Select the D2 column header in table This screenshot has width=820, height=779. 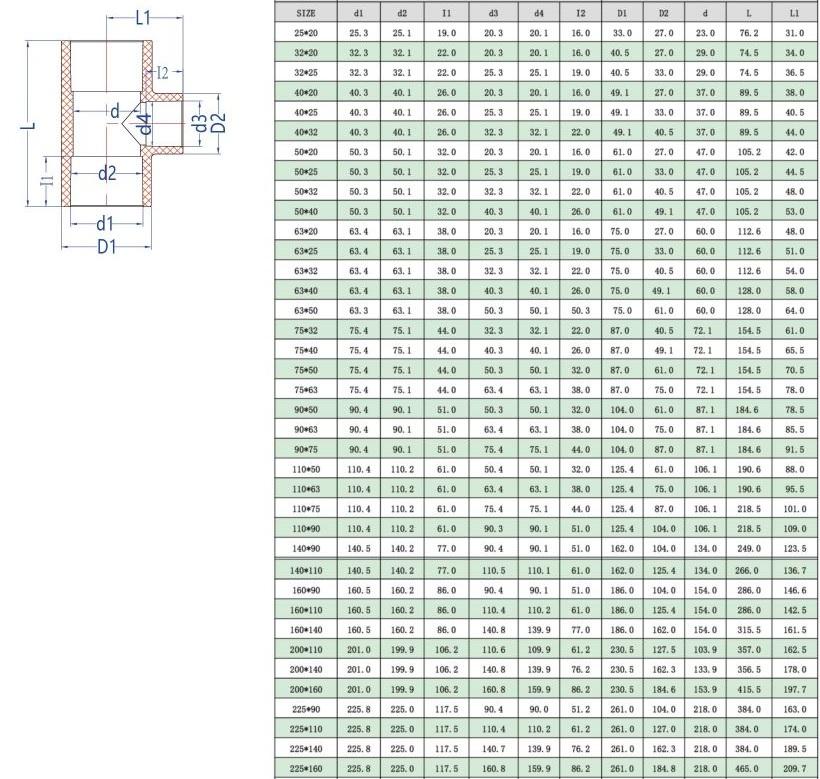(663, 13)
